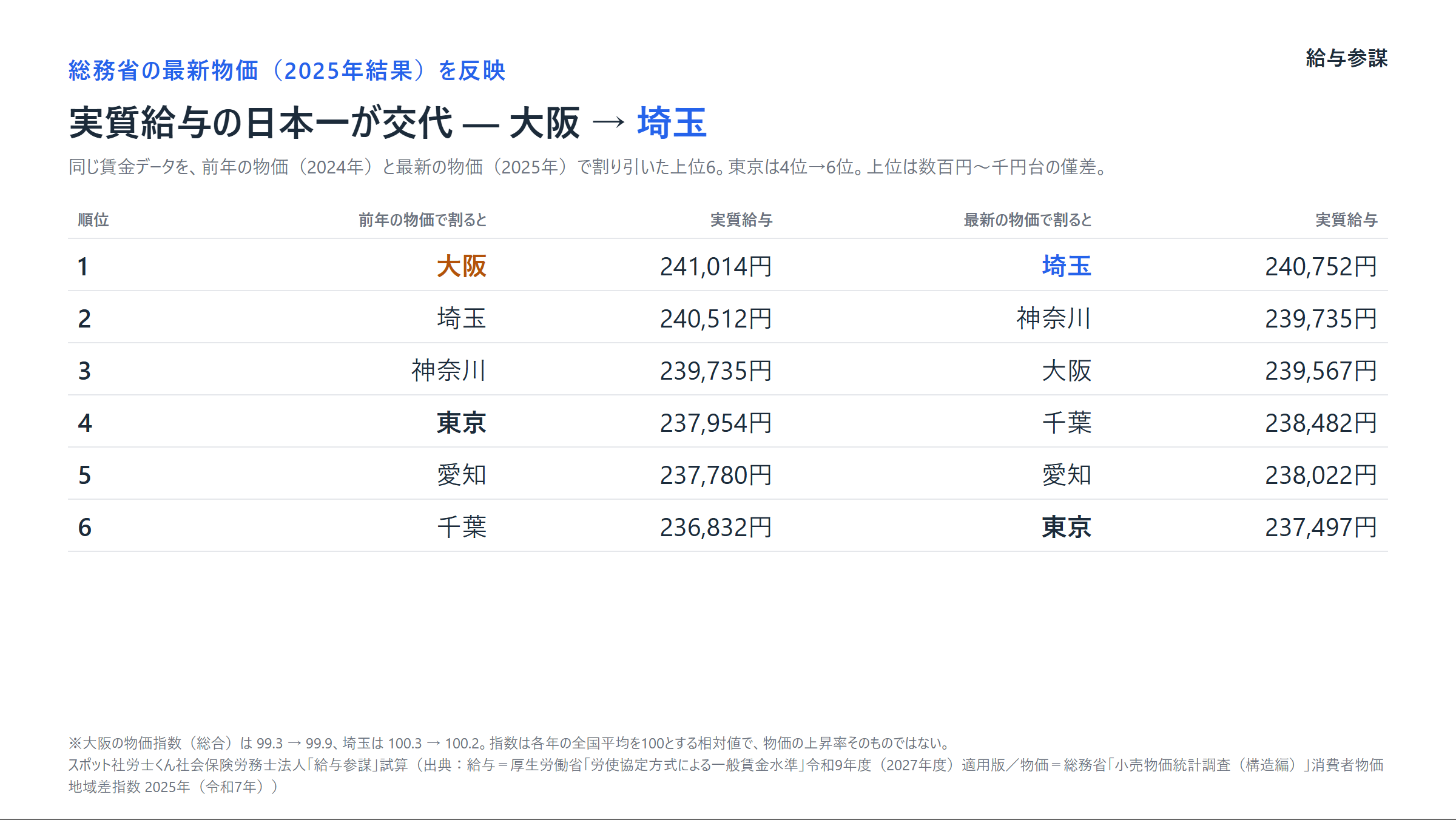This screenshot has width=1456, height=820.
Task: Click the 給与参謀 logo text
Action: pyautogui.click(x=1346, y=58)
